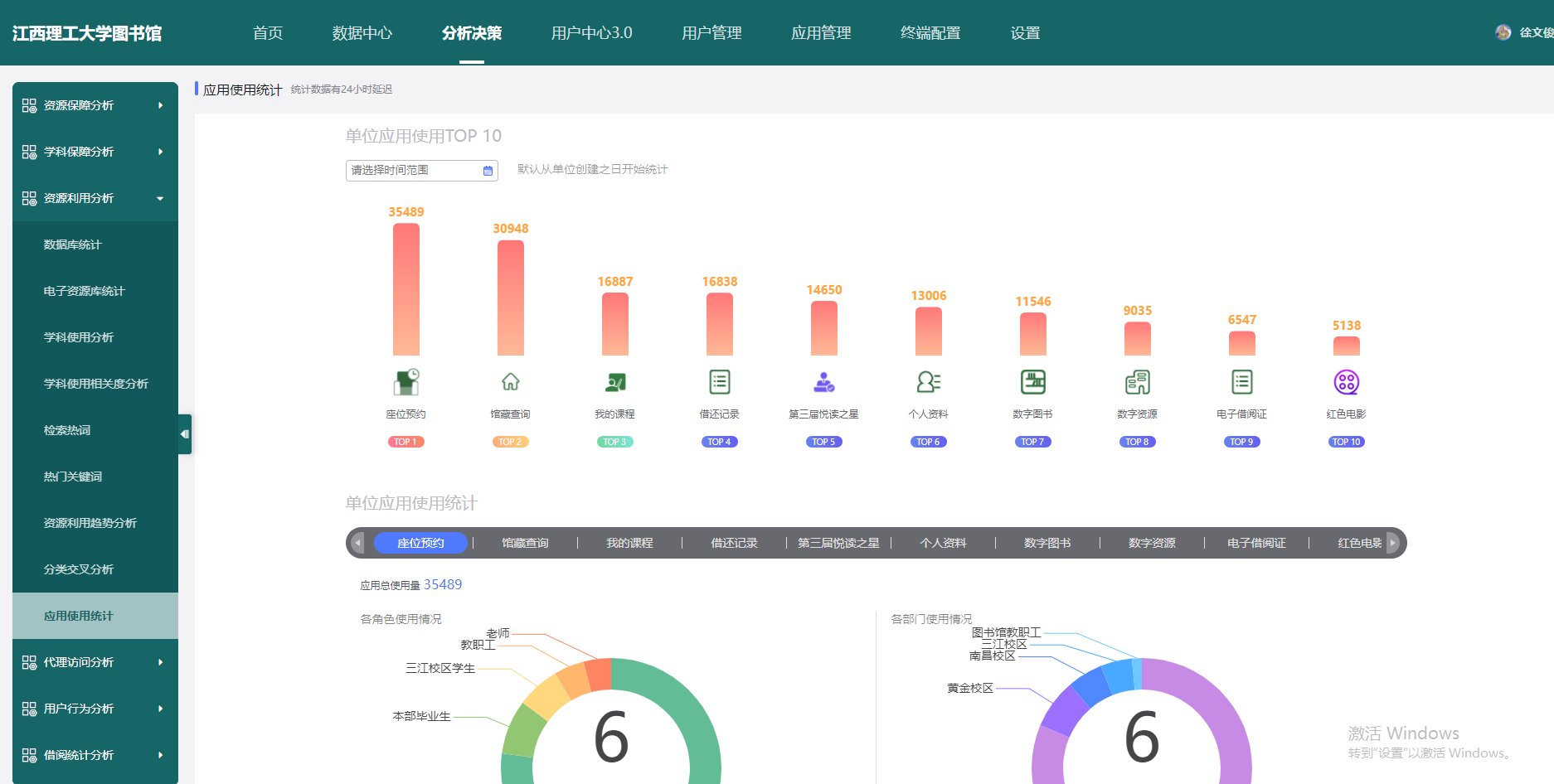Click the 数字资源 icon
The height and width of the screenshot is (784, 1554).
click(x=1137, y=382)
